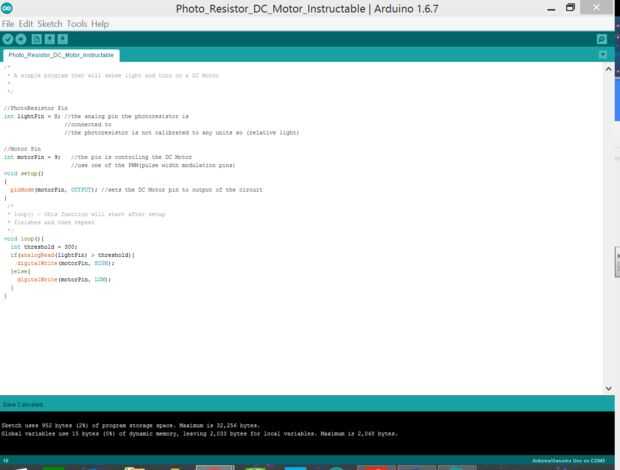Click the Open sketch toolbar icon
620x470 pixels.
click(x=49, y=39)
